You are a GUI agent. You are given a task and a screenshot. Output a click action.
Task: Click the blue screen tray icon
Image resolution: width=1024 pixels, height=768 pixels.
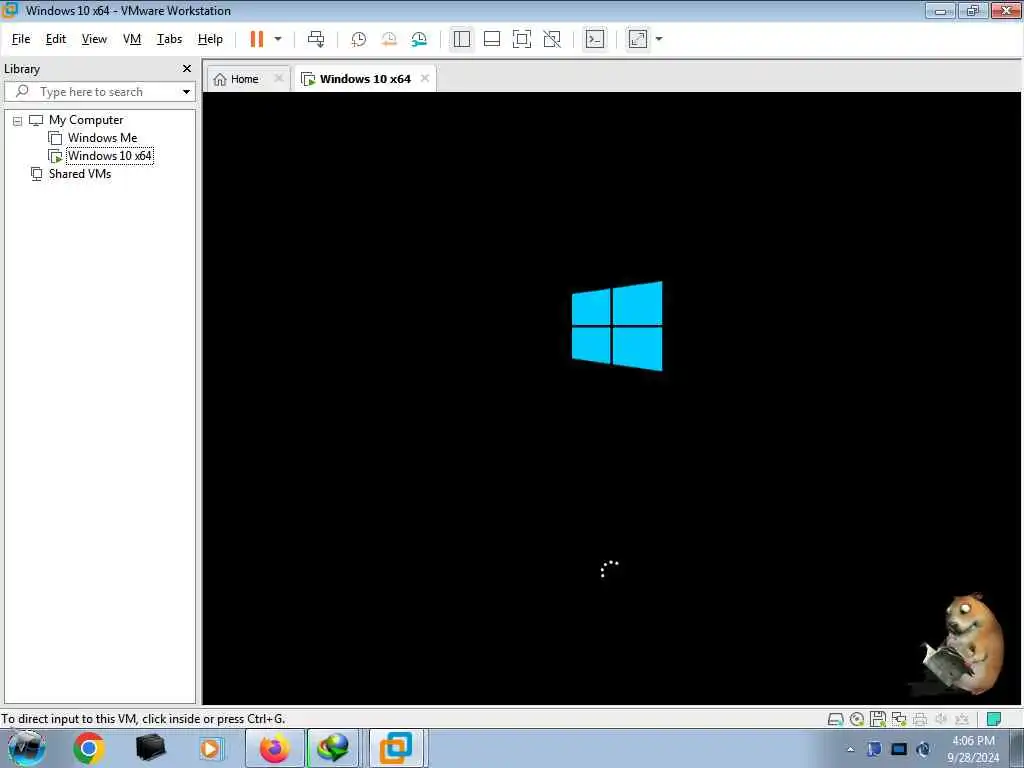[x=899, y=749]
